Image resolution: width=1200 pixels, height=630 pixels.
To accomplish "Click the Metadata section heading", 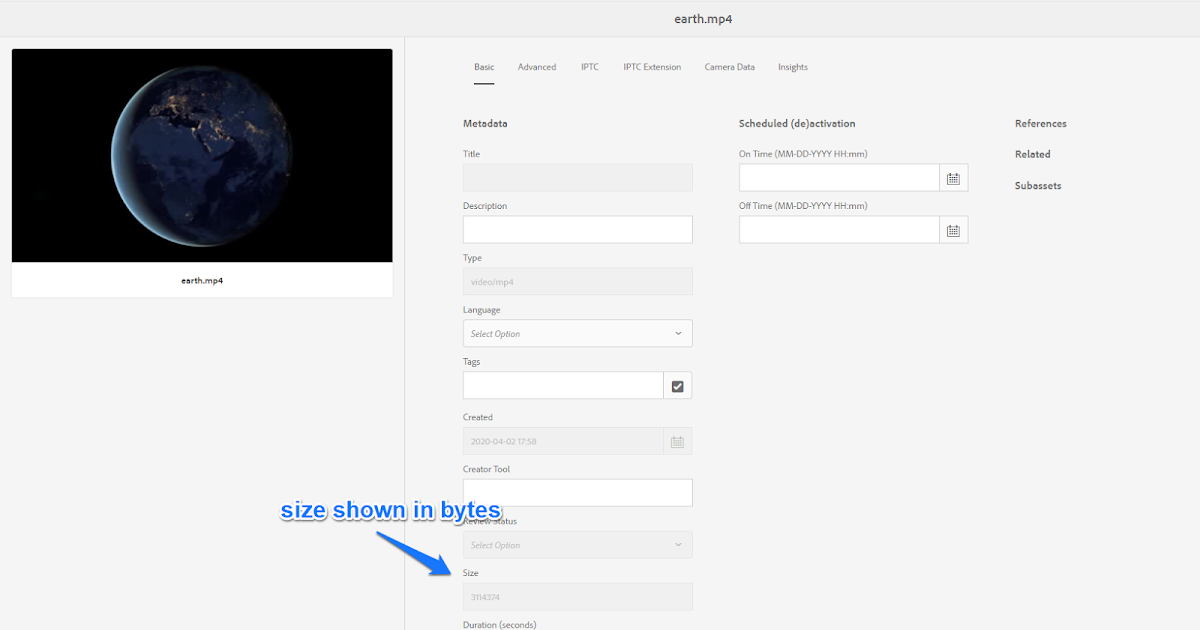I will coord(485,124).
